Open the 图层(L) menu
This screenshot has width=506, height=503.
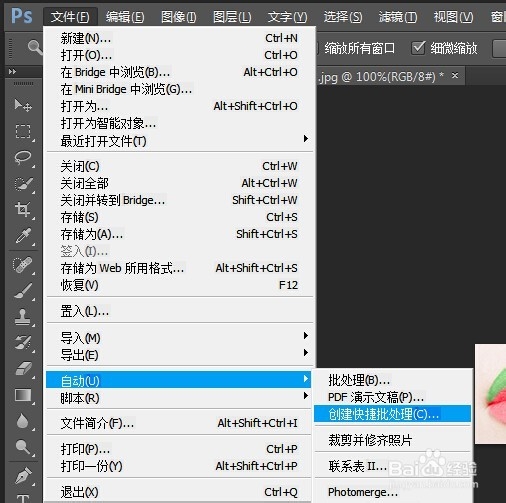232,16
